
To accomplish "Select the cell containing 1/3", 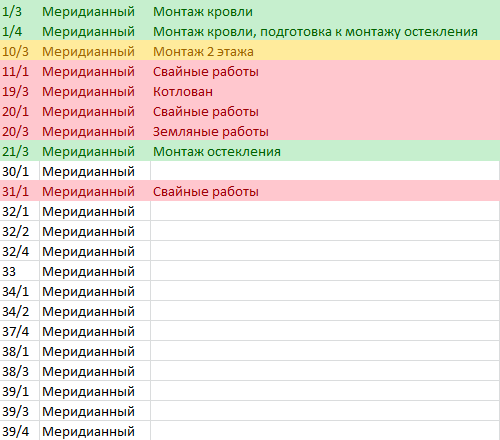I will coord(20,10).
